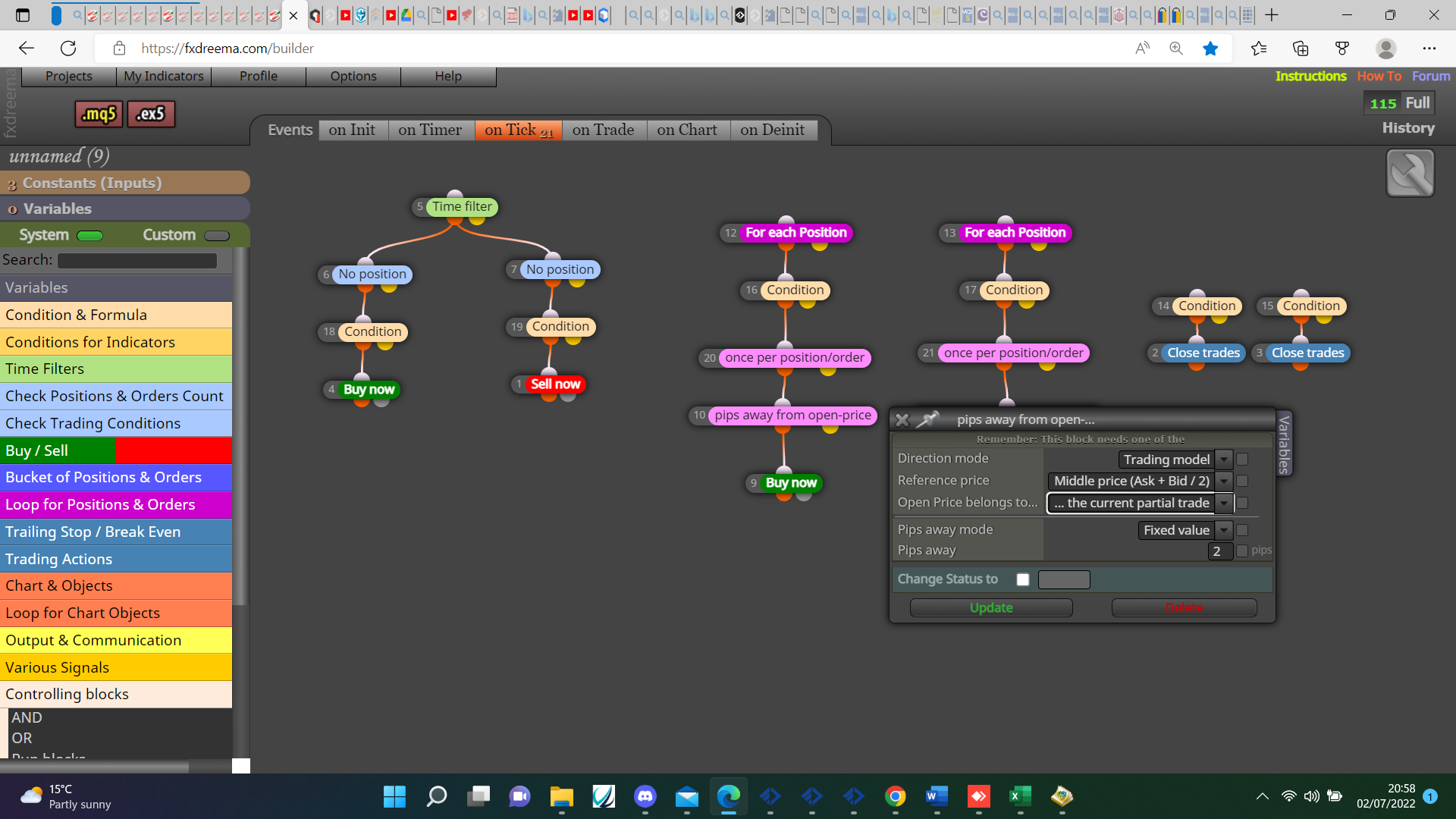Switch to the on Trade event tab
The width and height of the screenshot is (1456, 819).
pos(604,130)
